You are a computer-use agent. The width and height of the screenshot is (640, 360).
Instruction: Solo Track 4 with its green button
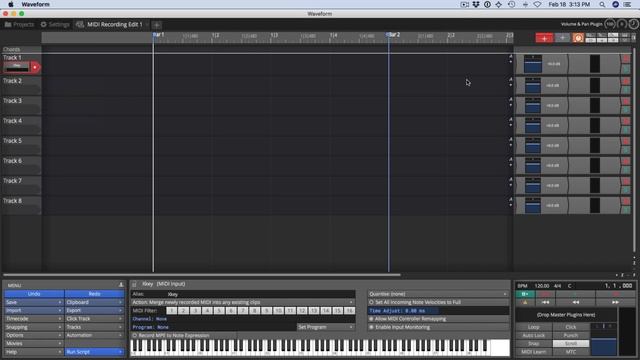[x=625, y=130]
